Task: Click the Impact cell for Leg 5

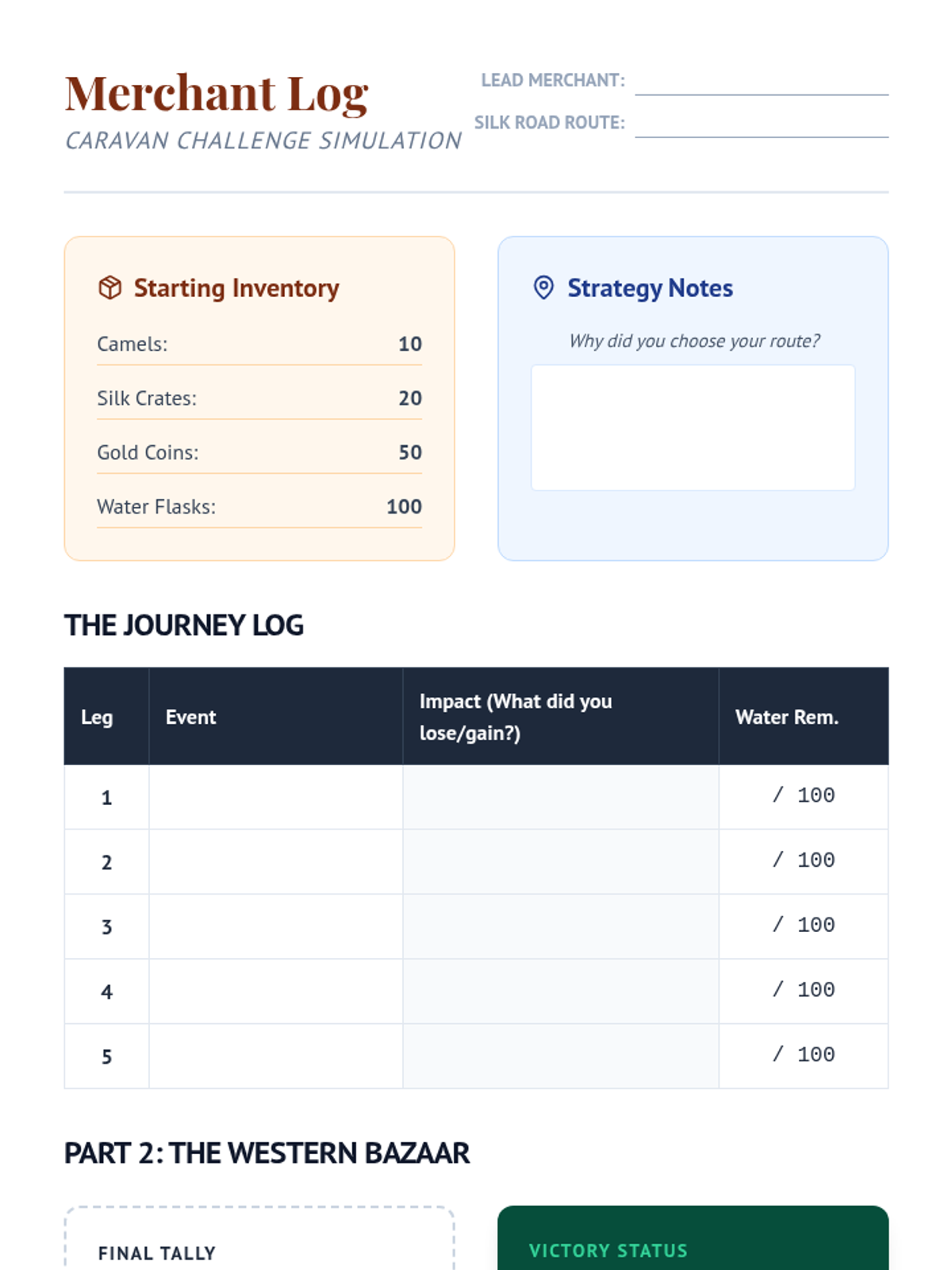Action: [x=560, y=1056]
